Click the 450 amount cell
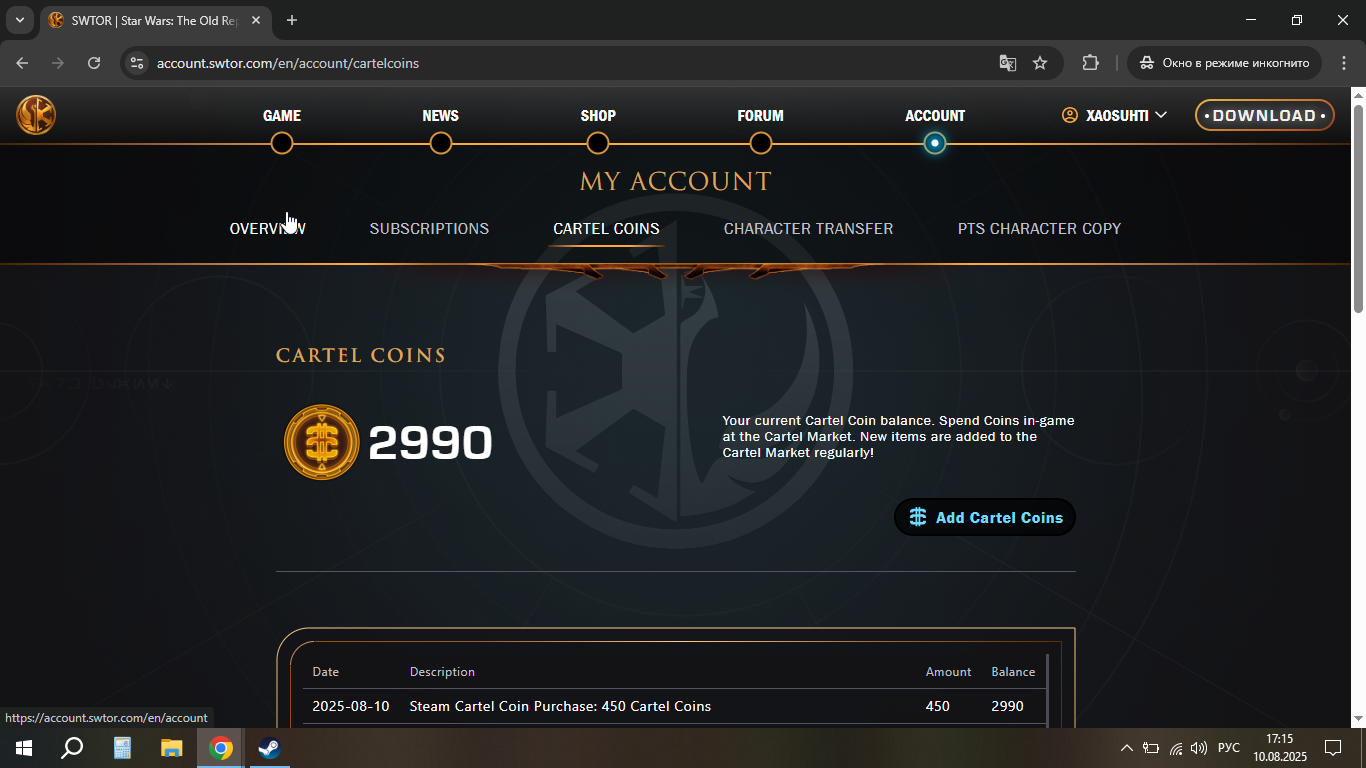 coord(938,706)
